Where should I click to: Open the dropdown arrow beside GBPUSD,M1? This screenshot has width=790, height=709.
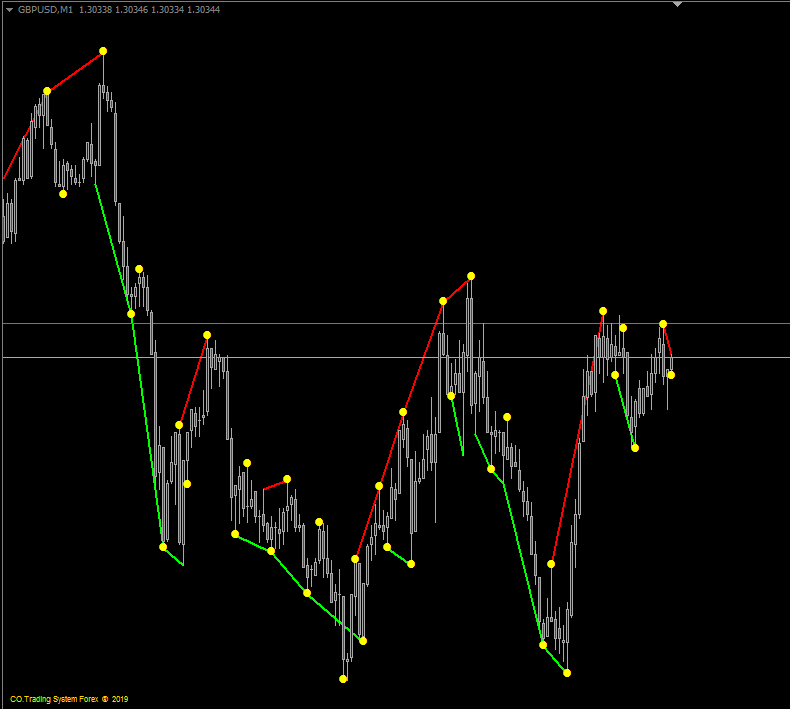click(8, 9)
